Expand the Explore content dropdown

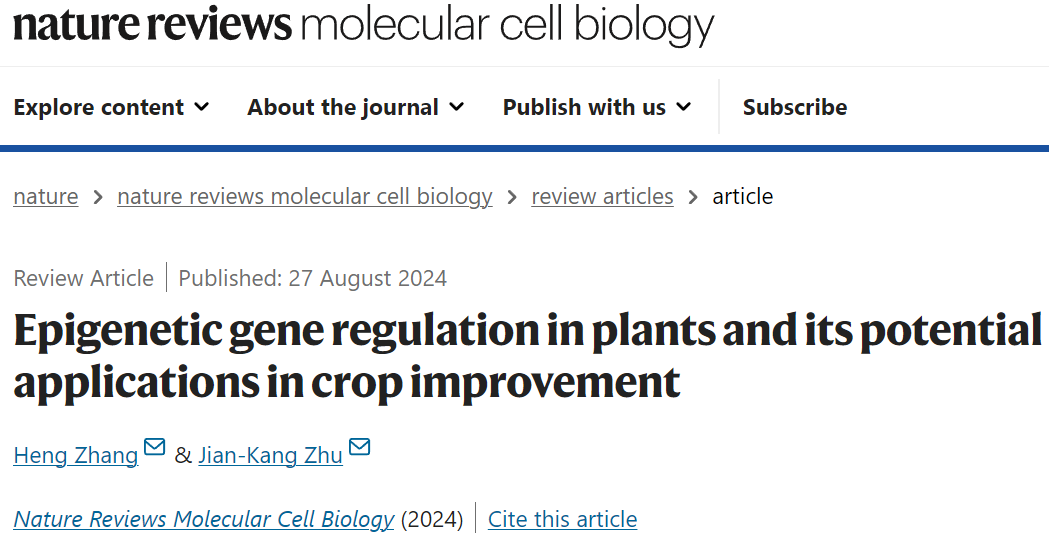(x=110, y=107)
